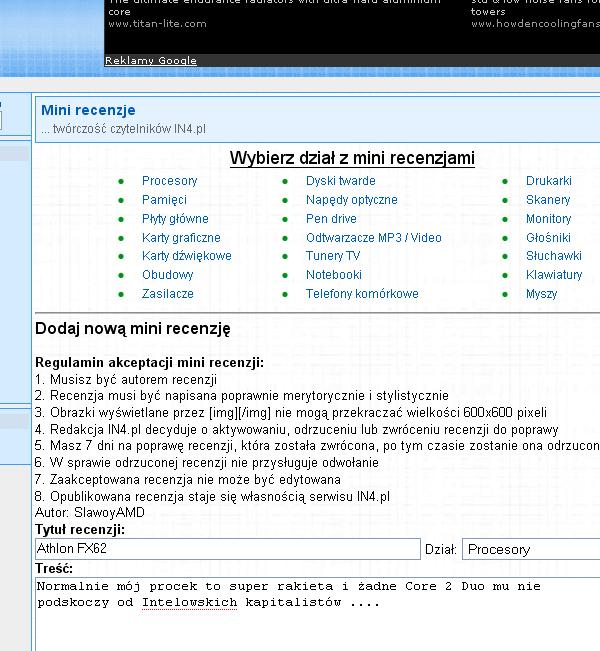Open the Pamięci category link
Screen dimensions: 600x651
[x=164, y=200]
